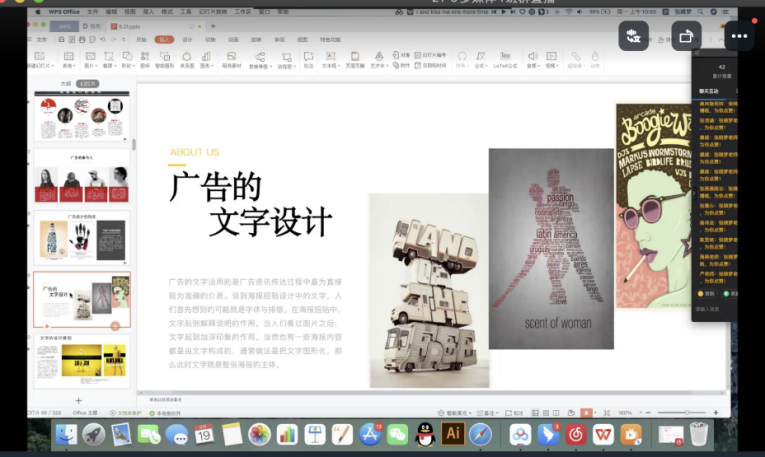
Task: Click the 聊天互动 chat tab in side panel
Action: 708,91
